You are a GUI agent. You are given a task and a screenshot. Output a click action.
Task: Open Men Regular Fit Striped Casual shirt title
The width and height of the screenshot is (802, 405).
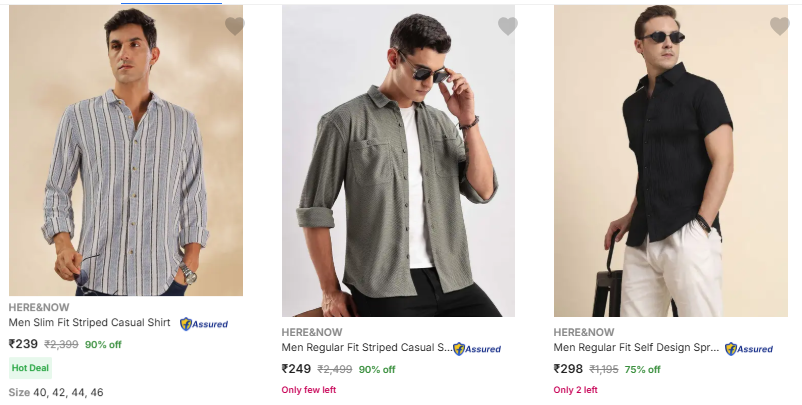tap(366, 348)
